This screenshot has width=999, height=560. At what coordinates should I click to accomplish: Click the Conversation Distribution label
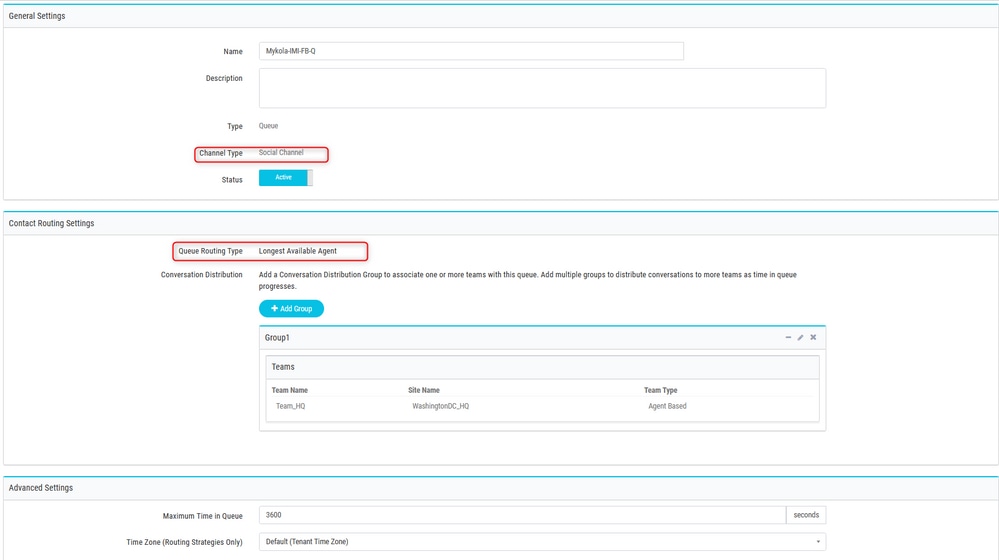tap(201, 275)
